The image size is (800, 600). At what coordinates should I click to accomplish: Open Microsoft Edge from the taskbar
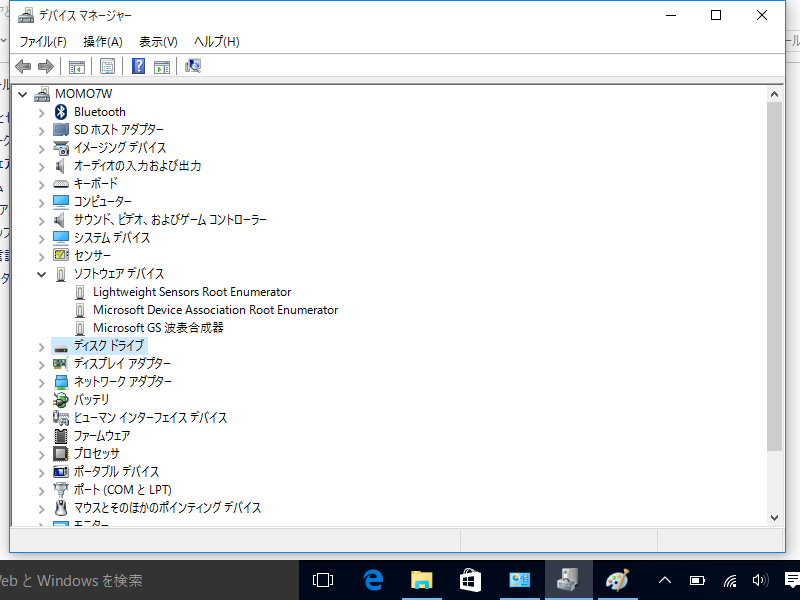[373, 580]
